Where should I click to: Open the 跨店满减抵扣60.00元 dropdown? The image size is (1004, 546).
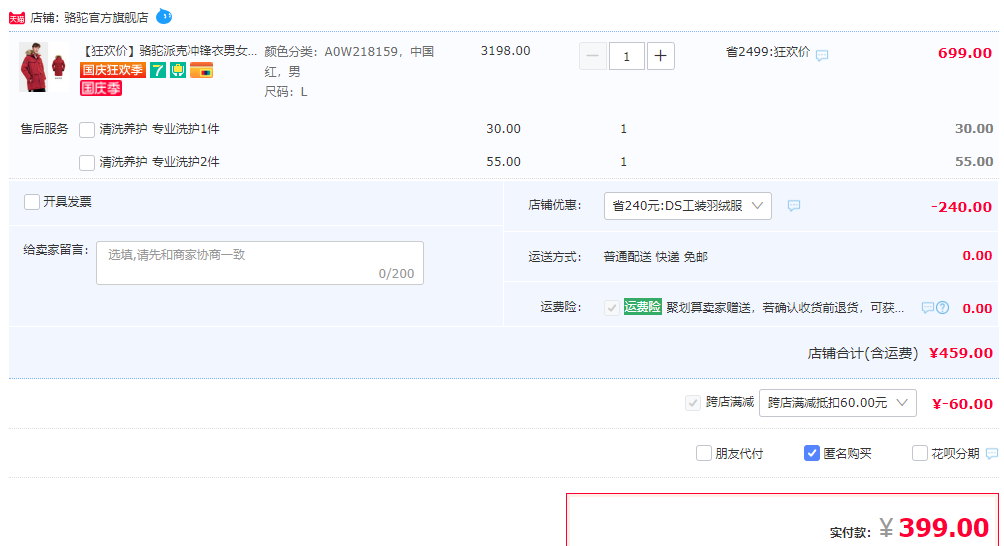pos(838,403)
